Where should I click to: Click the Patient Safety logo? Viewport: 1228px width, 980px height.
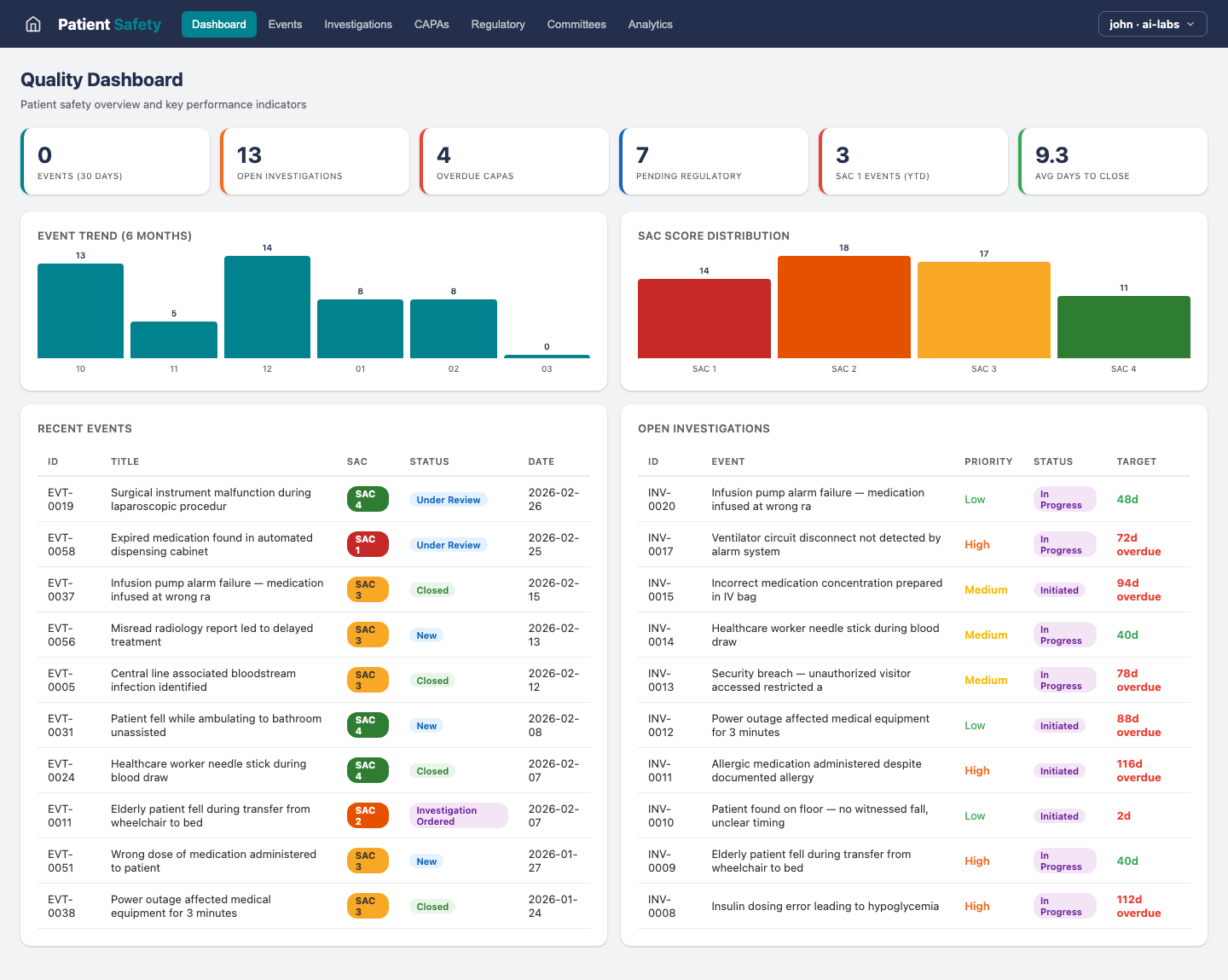[x=110, y=24]
